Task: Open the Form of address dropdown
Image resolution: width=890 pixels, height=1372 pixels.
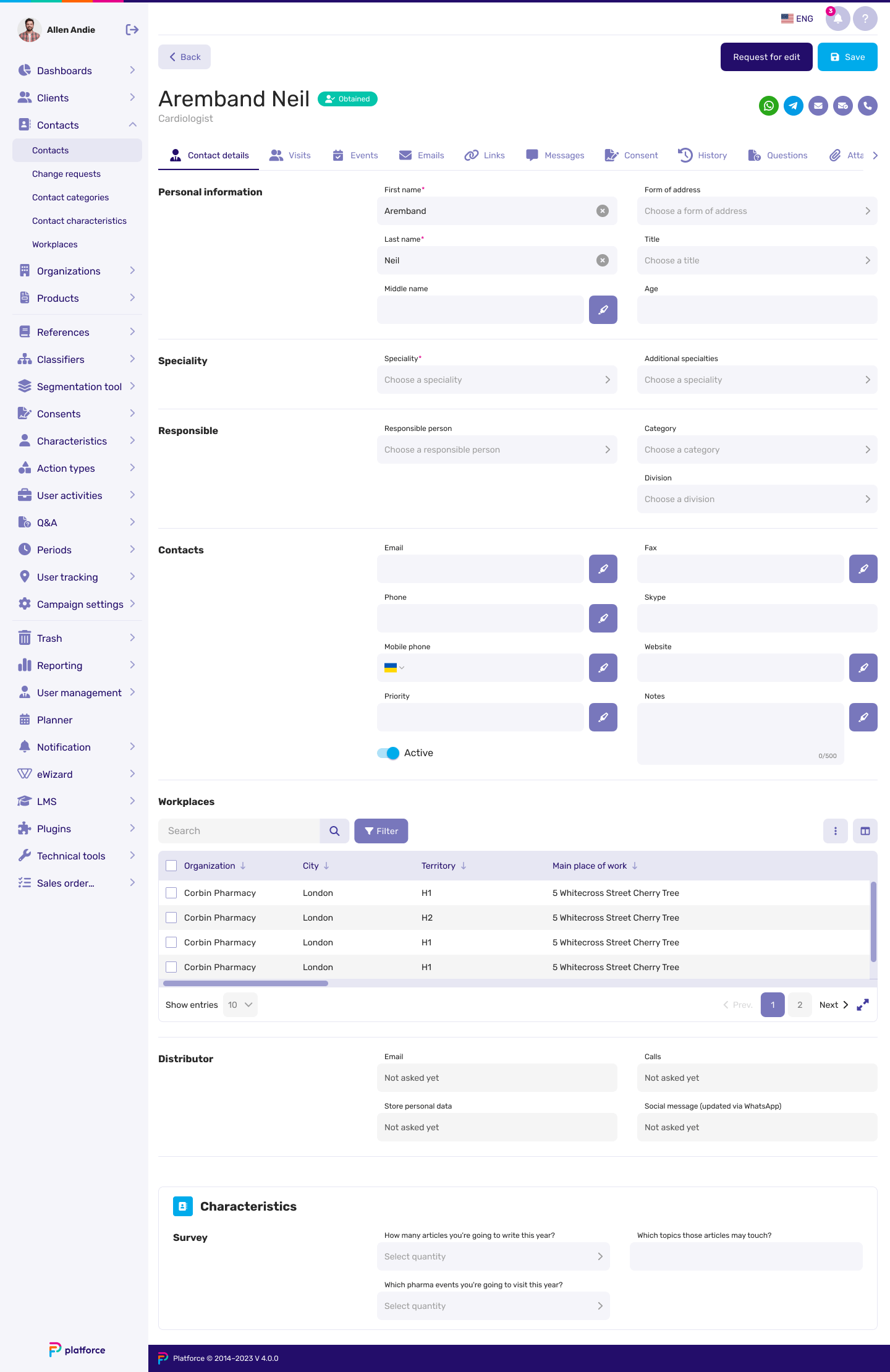Action: 757,211
